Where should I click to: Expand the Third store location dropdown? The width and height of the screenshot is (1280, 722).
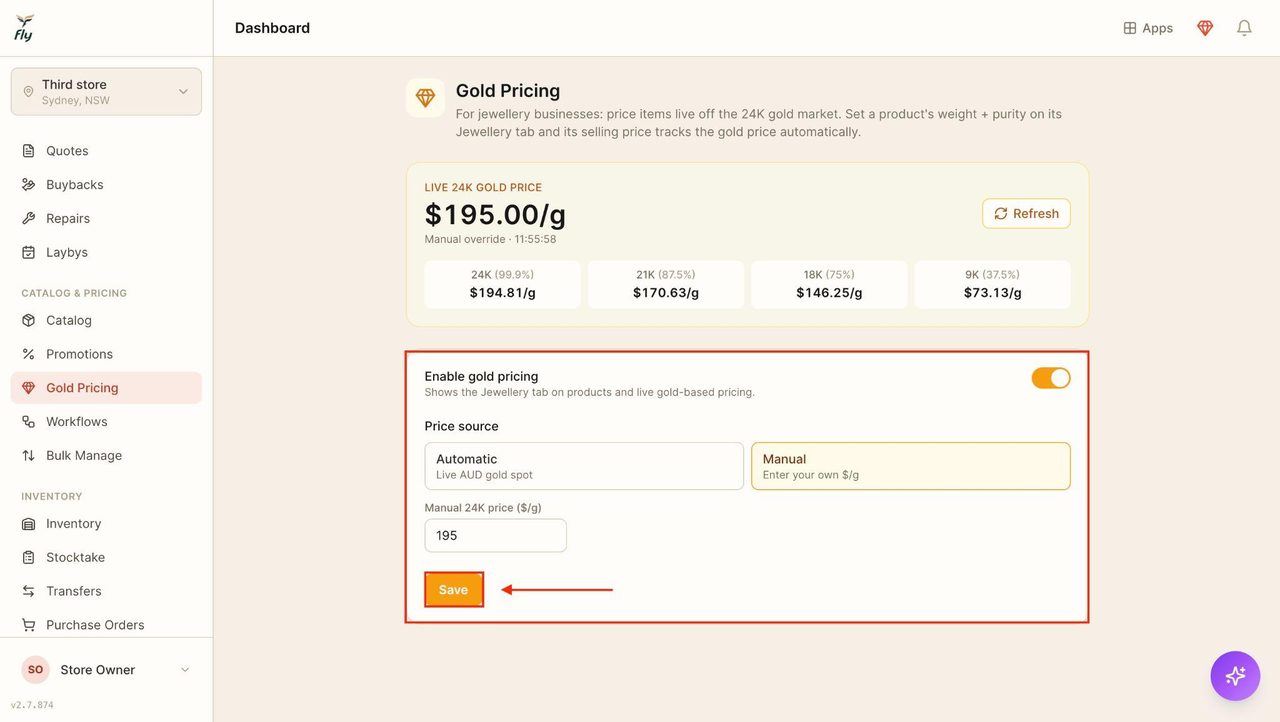(106, 92)
